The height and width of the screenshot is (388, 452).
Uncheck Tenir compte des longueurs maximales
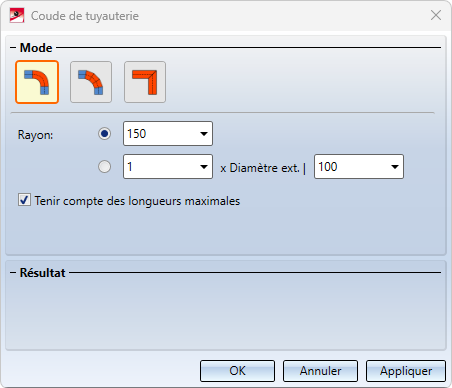click(24, 200)
